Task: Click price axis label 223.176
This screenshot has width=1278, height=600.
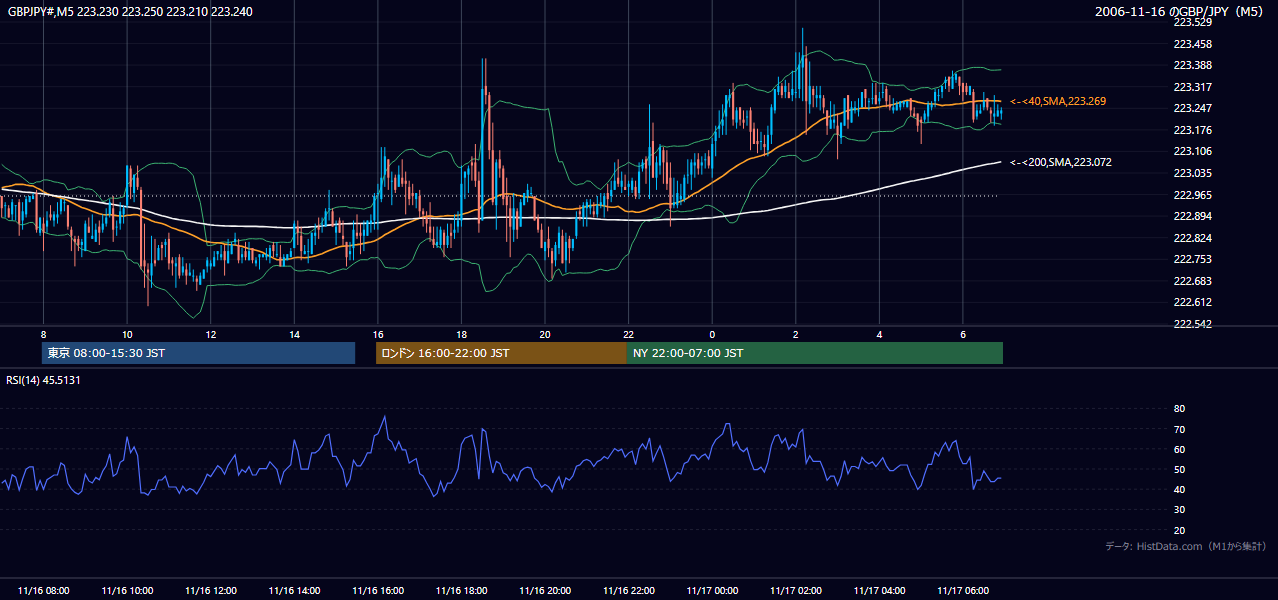Action: tap(1192, 130)
